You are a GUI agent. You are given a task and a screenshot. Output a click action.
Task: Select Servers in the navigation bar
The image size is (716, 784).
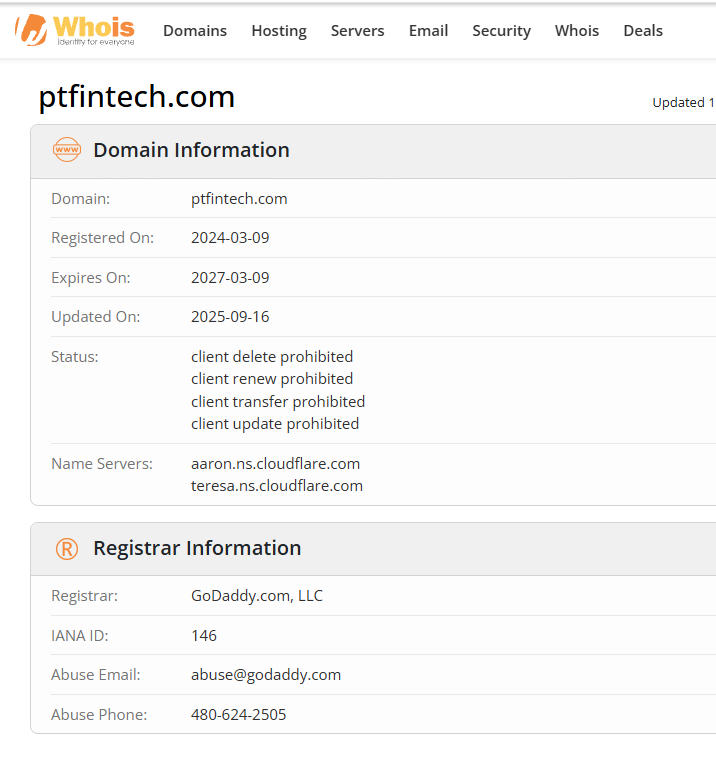pos(357,31)
